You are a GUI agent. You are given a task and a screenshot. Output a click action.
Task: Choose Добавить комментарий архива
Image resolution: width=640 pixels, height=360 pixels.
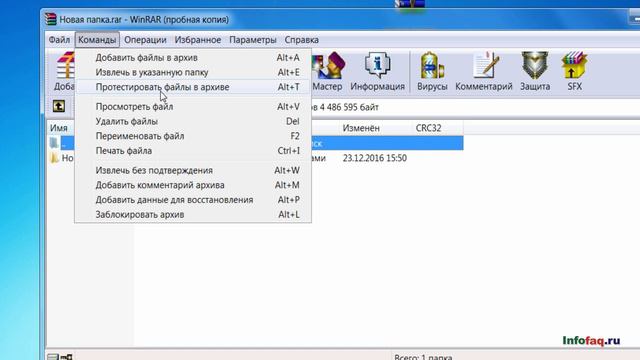[x=193, y=185]
